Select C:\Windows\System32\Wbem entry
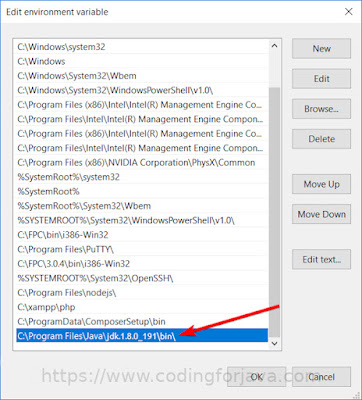Image resolution: width=362 pixels, height=400 pixels. pos(142,76)
